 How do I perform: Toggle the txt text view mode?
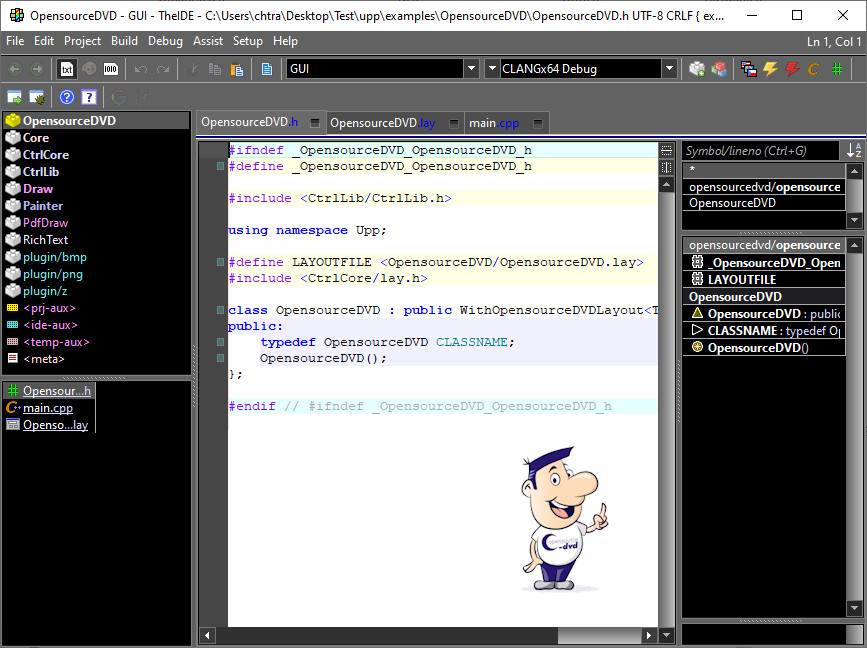[x=67, y=69]
